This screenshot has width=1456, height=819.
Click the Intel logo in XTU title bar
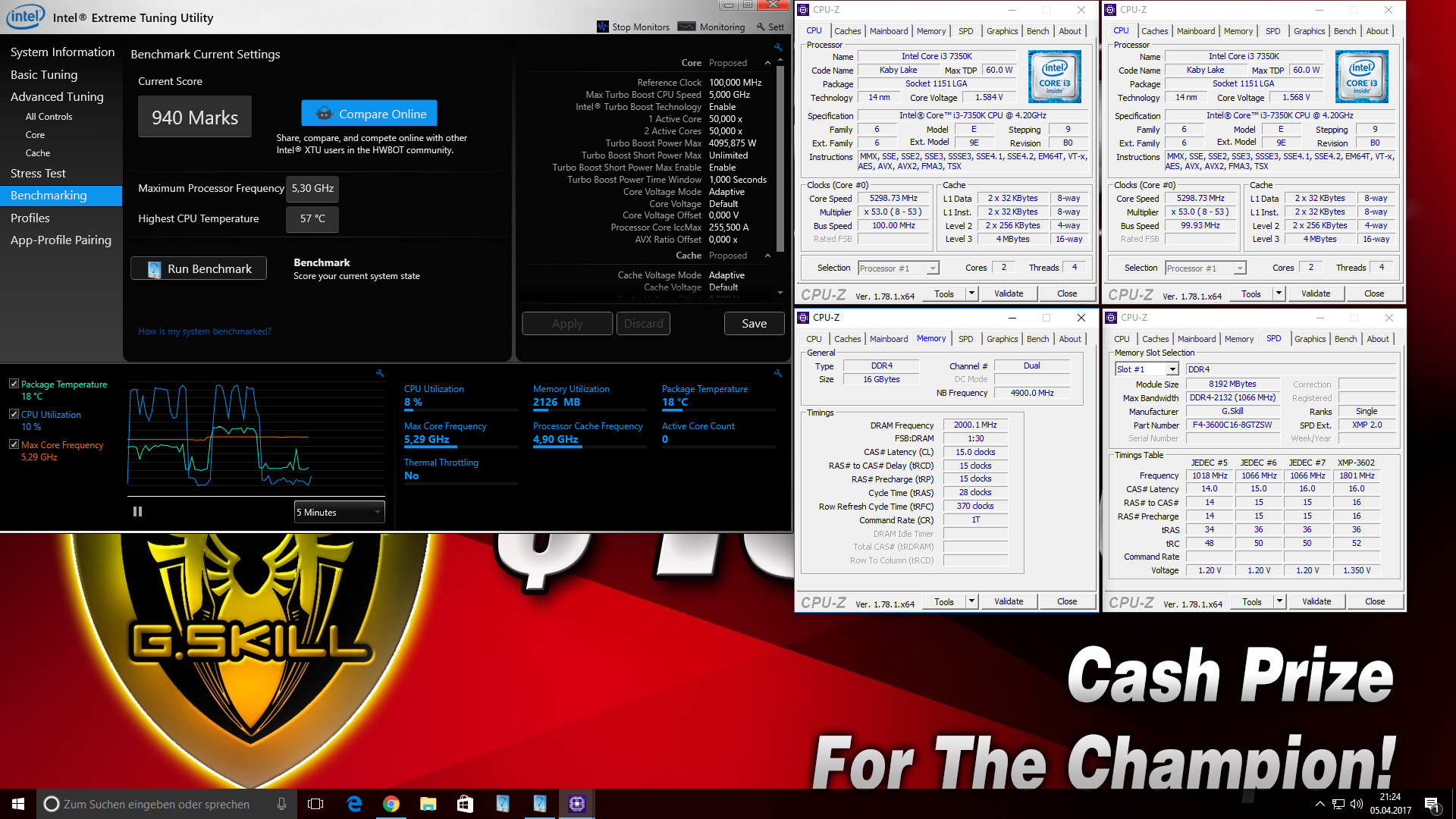pyautogui.click(x=25, y=17)
